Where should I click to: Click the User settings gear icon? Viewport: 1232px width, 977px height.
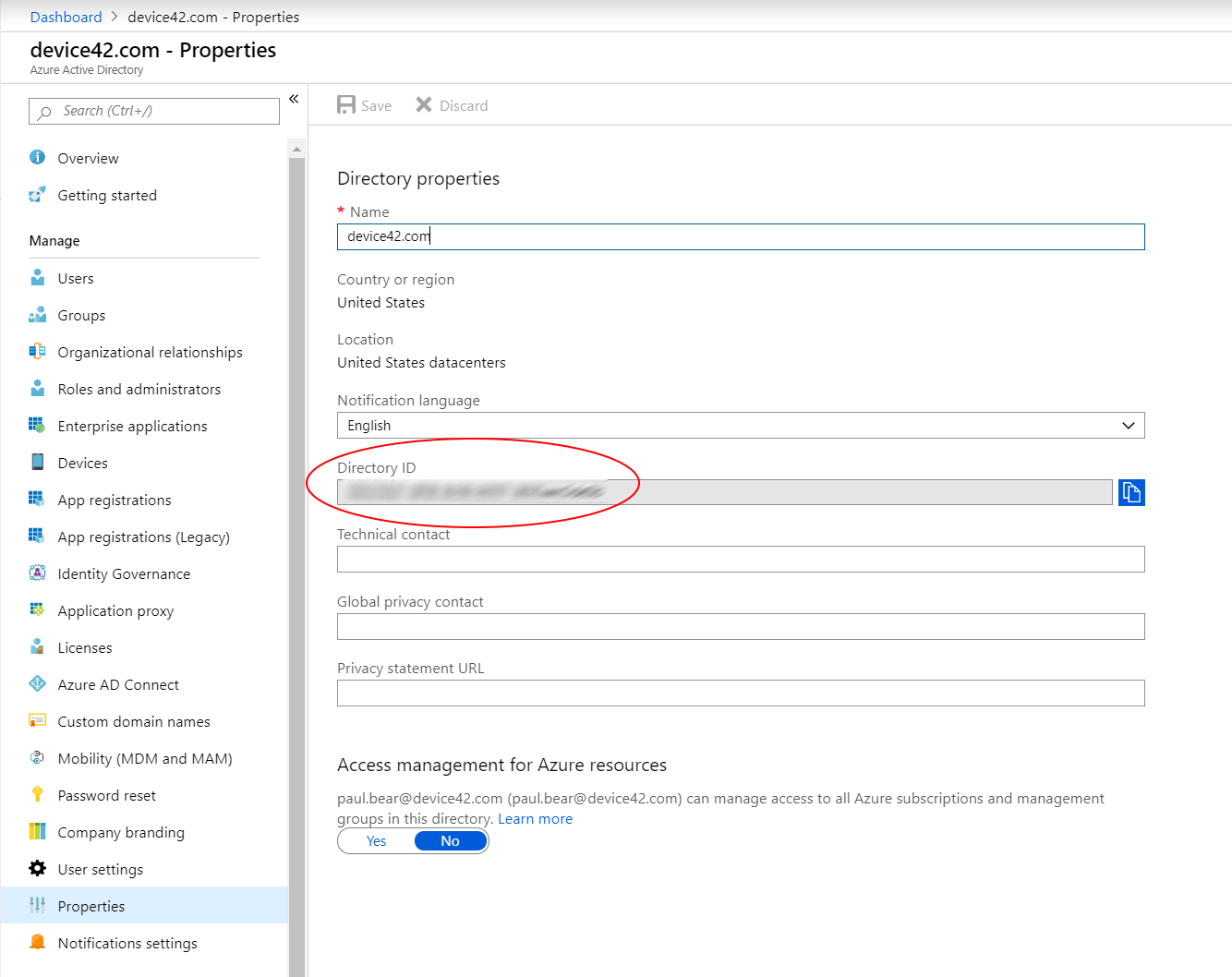pyautogui.click(x=37, y=869)
